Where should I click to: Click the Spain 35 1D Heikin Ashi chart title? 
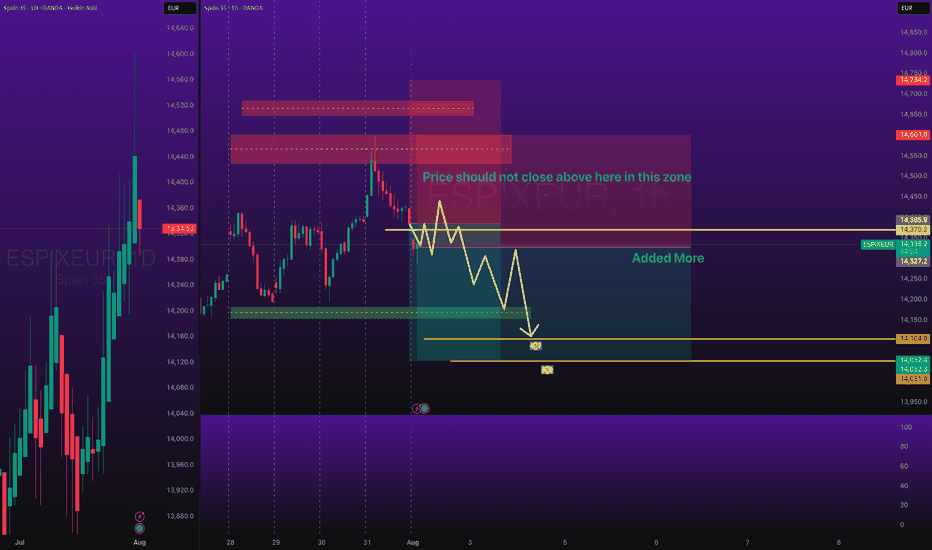tap(50, 8)
